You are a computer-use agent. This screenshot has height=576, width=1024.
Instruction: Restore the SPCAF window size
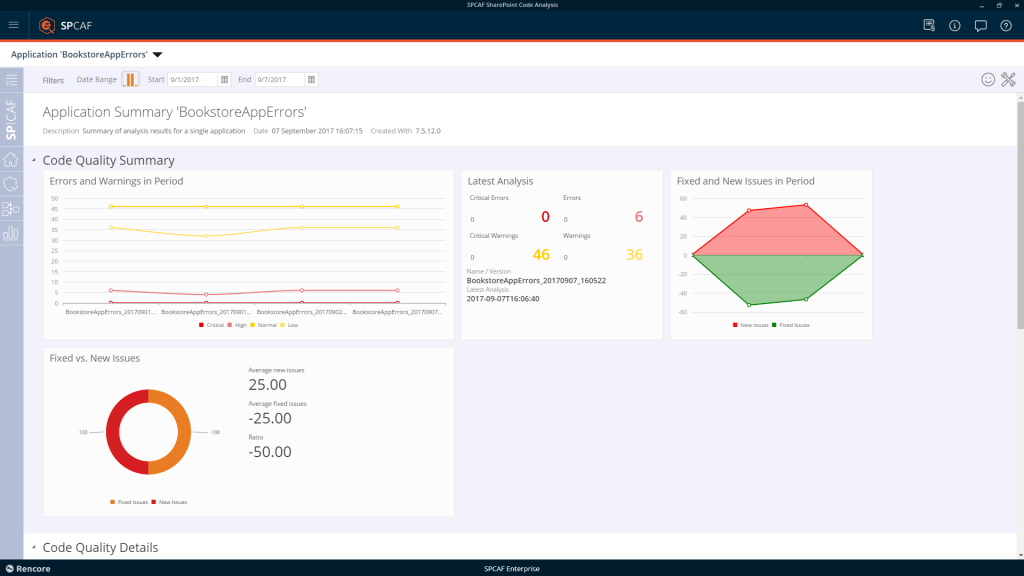(999, 5)
